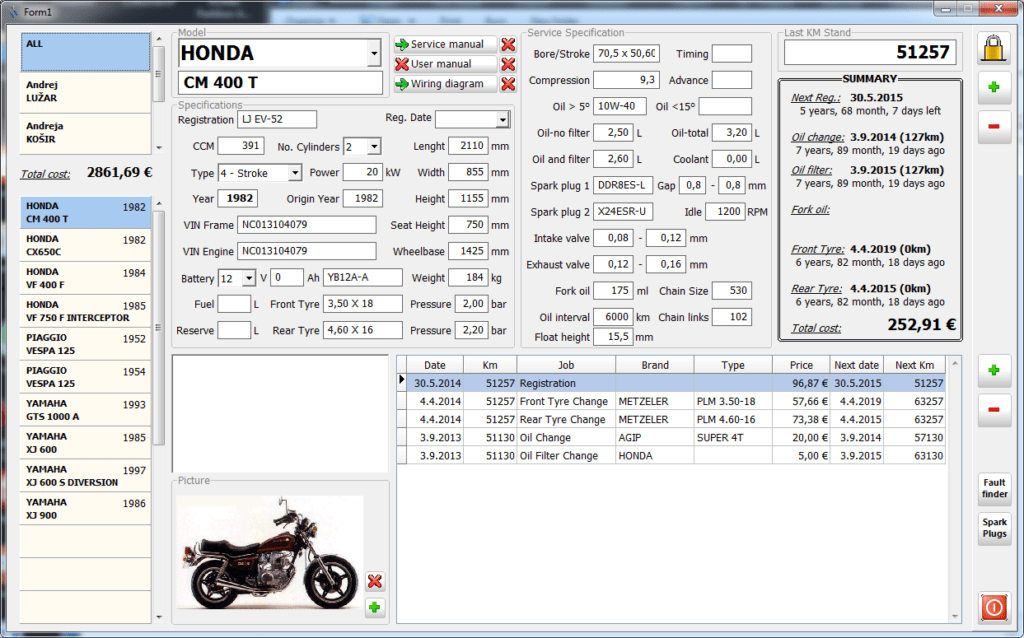Click the CCM input field

[241, 146]
